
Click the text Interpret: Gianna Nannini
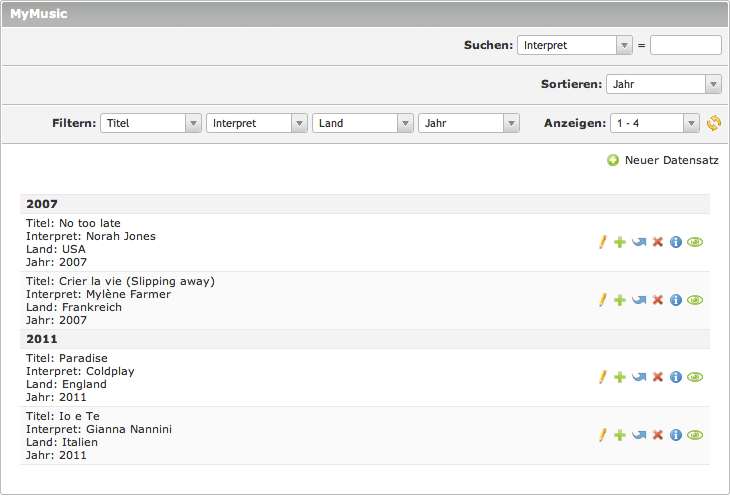[99, 430]
